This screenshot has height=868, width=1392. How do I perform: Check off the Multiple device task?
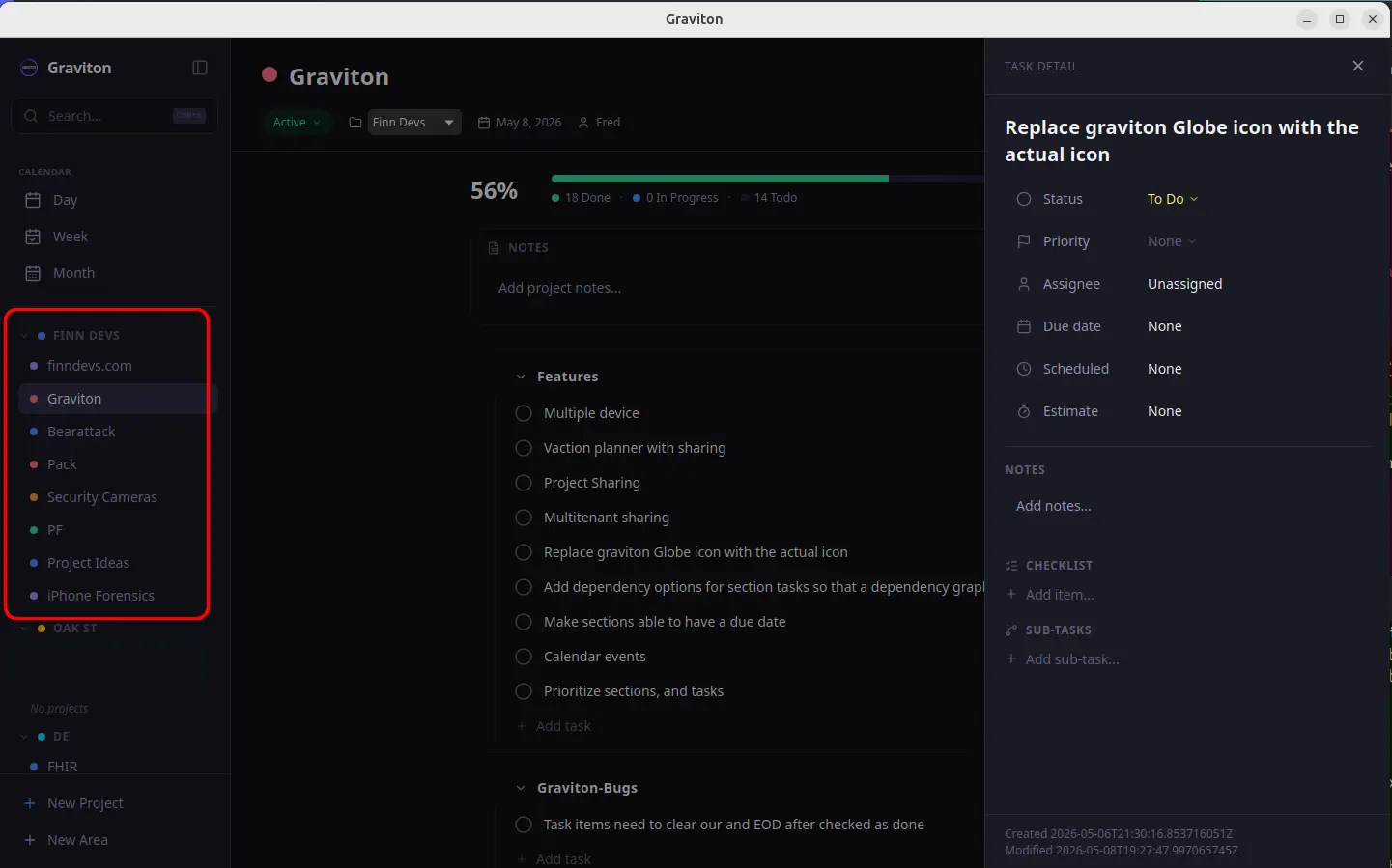tap(524, 413)
